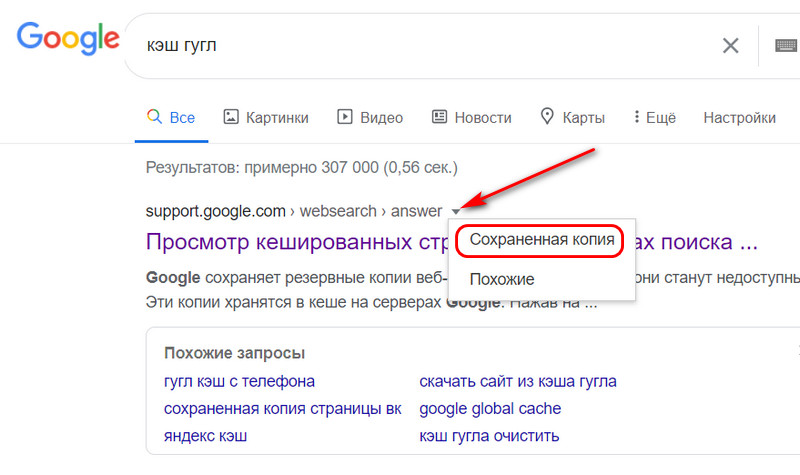Open the Просмотр кешированных страниц result title

[451, 242]
